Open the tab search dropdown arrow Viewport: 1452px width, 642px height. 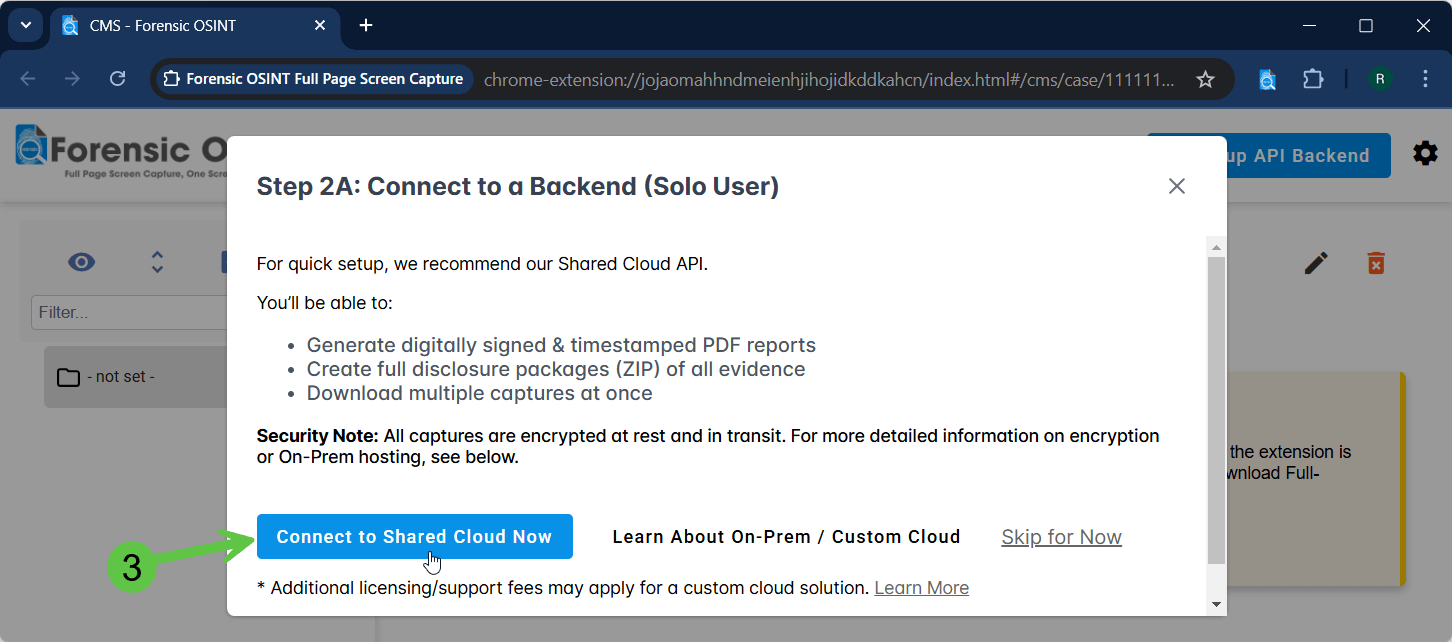[x=25, y=25]
